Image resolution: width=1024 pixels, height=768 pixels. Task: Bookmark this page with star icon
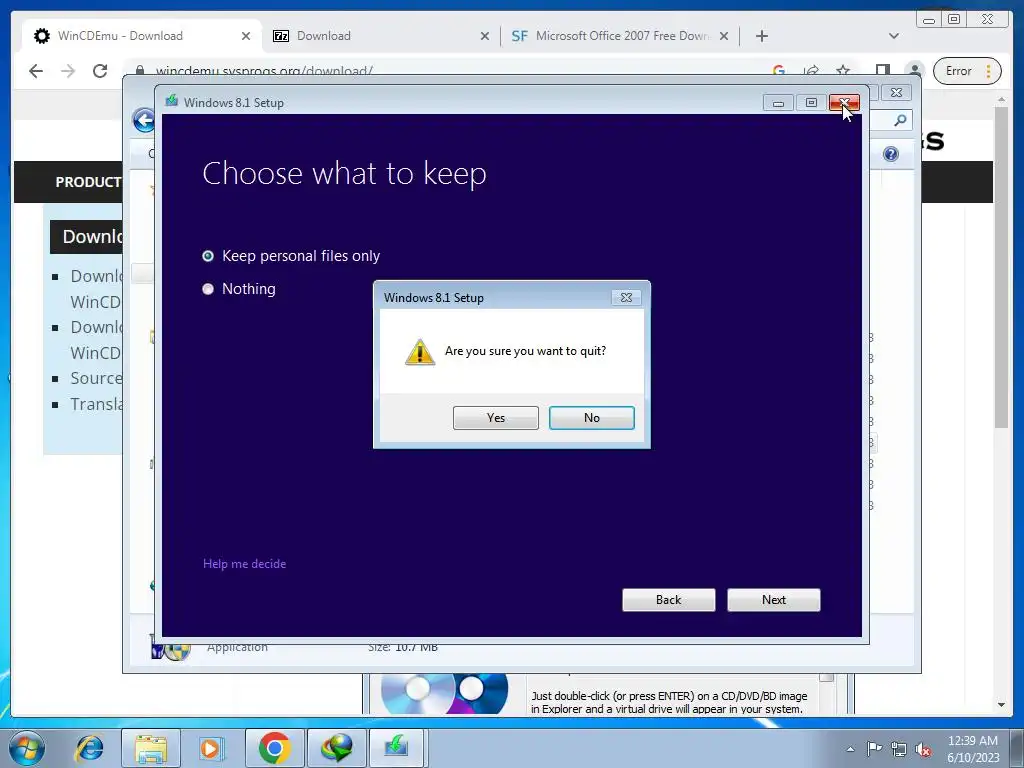(843, 71)
